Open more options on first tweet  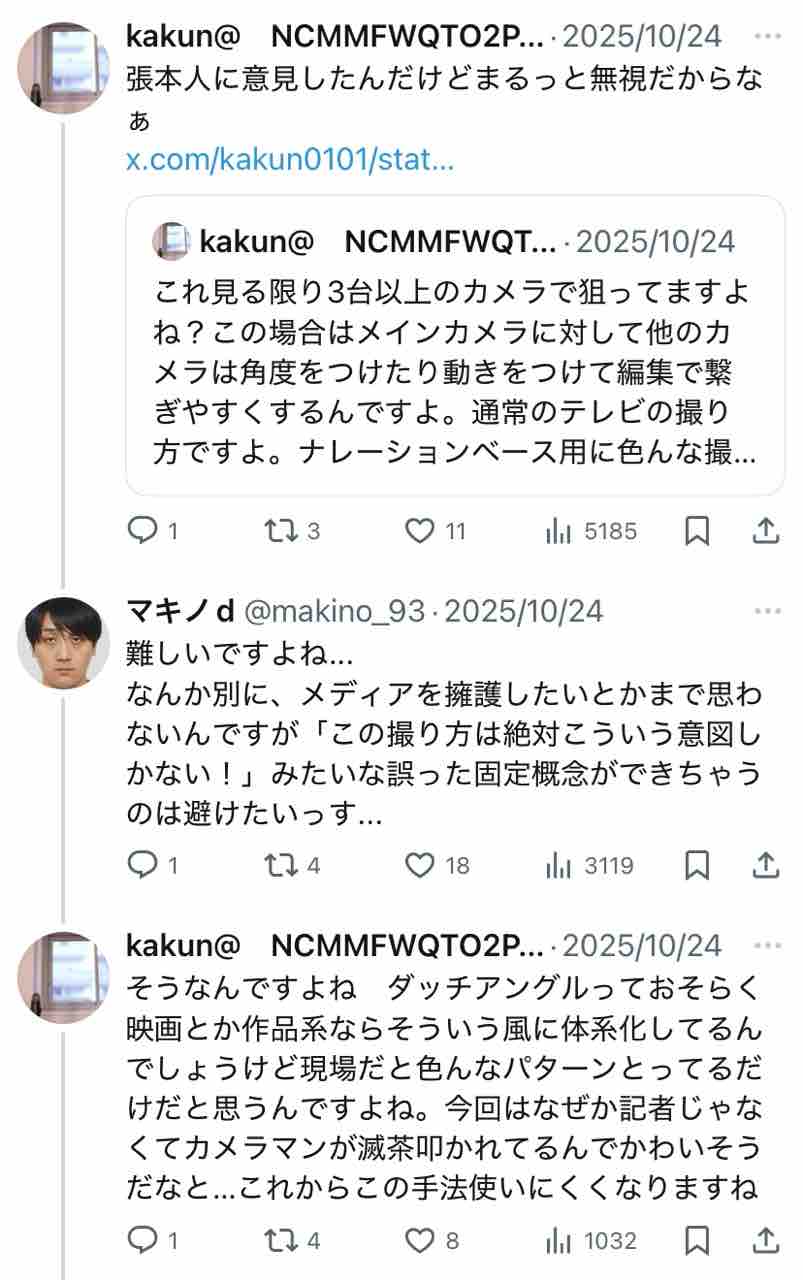pos(767,37)
